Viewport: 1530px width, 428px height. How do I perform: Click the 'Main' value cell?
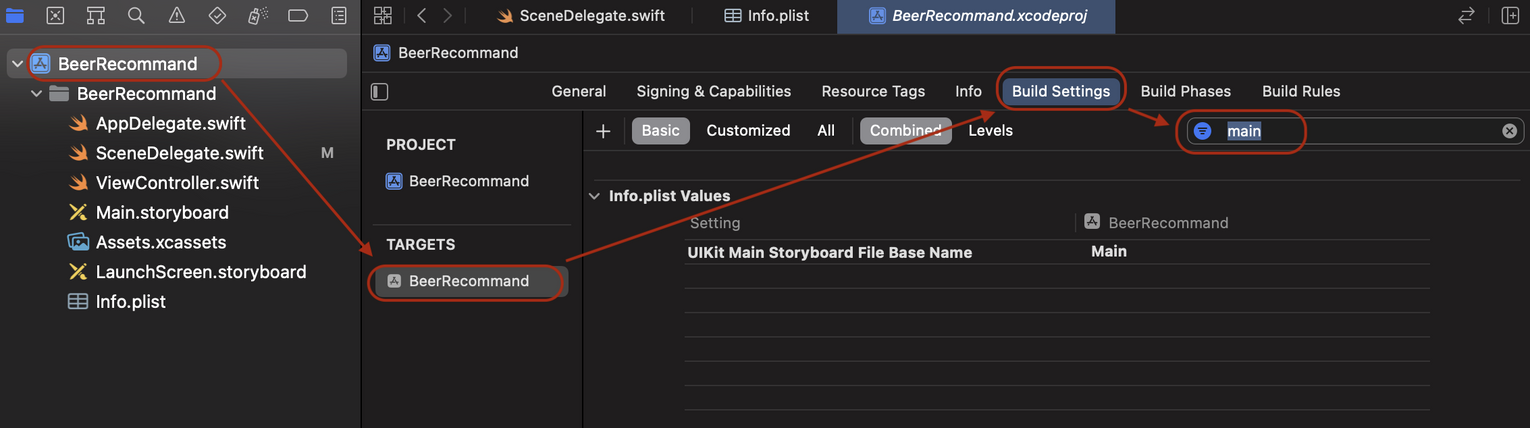click(x=1109, y=252)
